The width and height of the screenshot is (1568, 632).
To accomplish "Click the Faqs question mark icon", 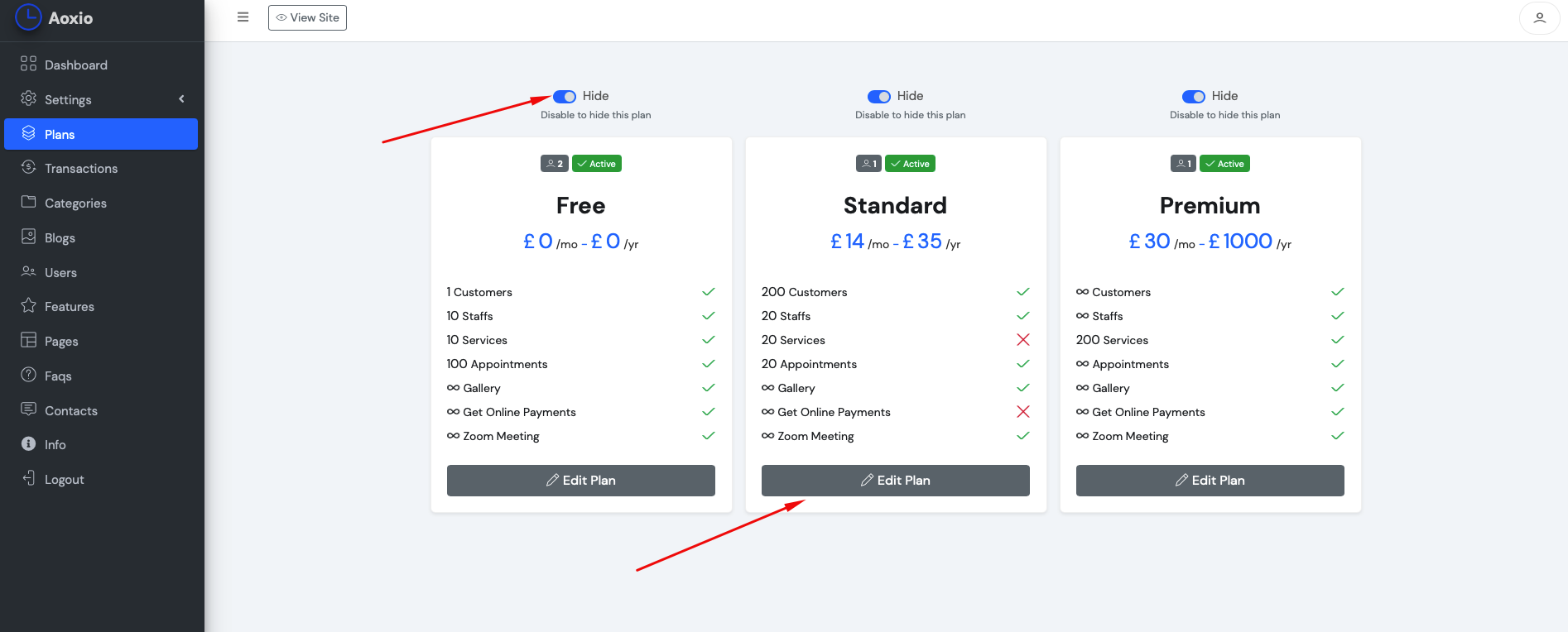I will tap(29, 375).
